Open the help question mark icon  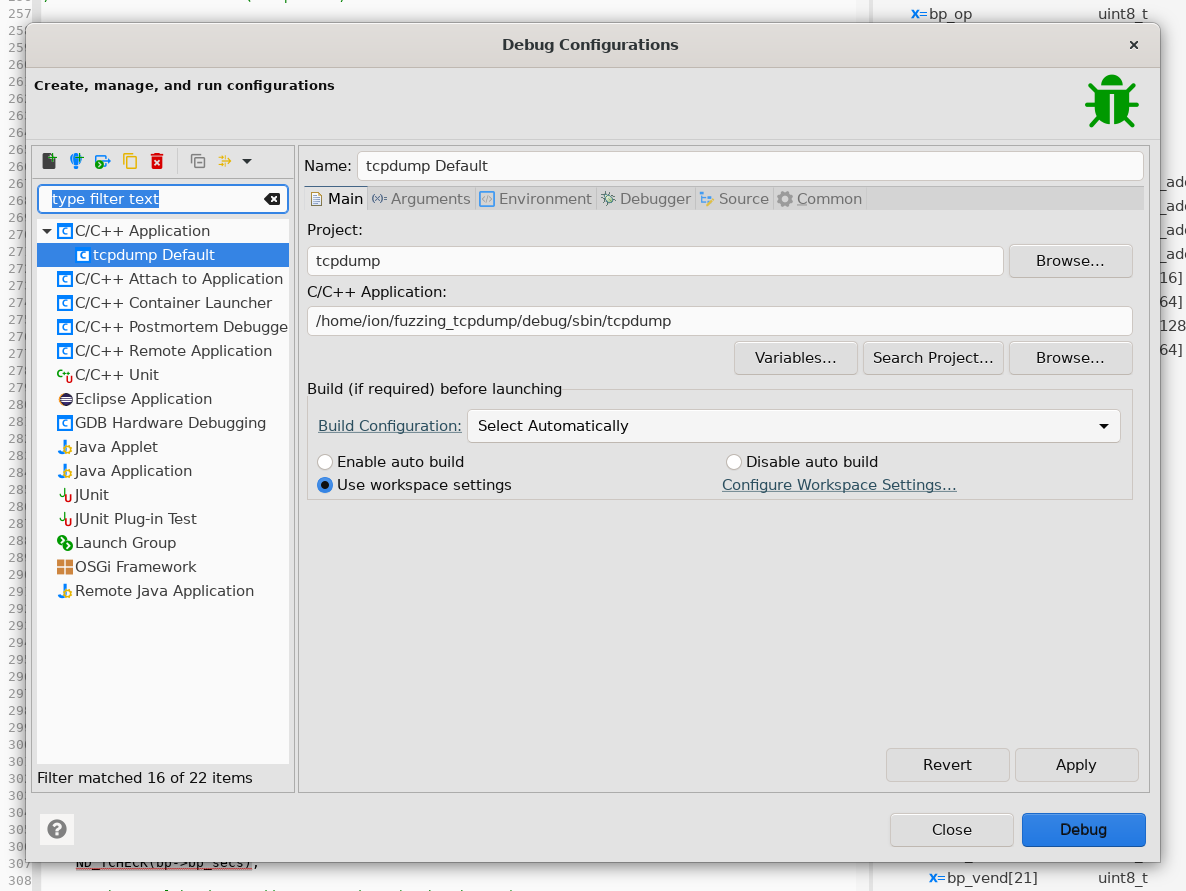57,830
